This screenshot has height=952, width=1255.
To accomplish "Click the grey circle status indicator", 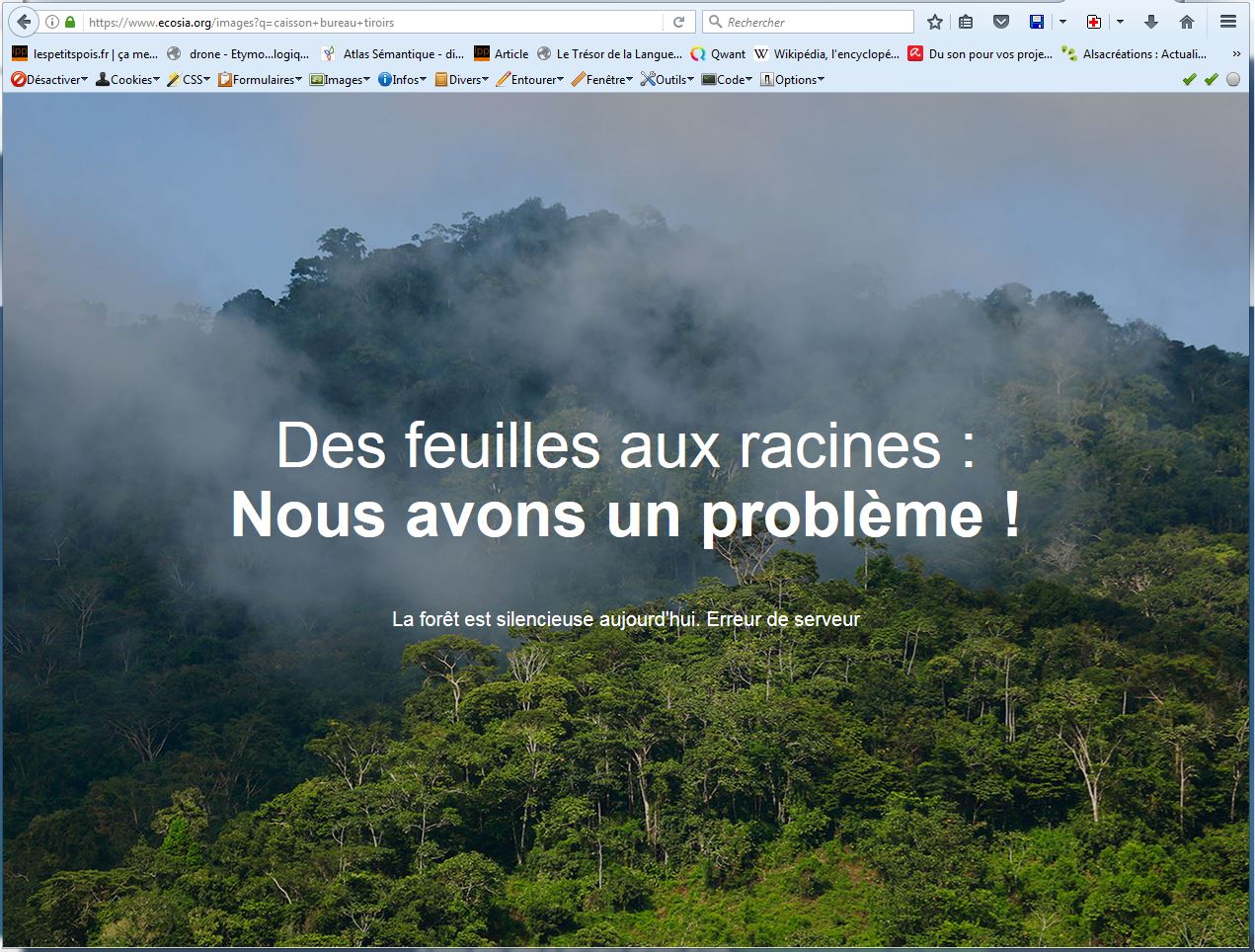I will coord(1233,80).
